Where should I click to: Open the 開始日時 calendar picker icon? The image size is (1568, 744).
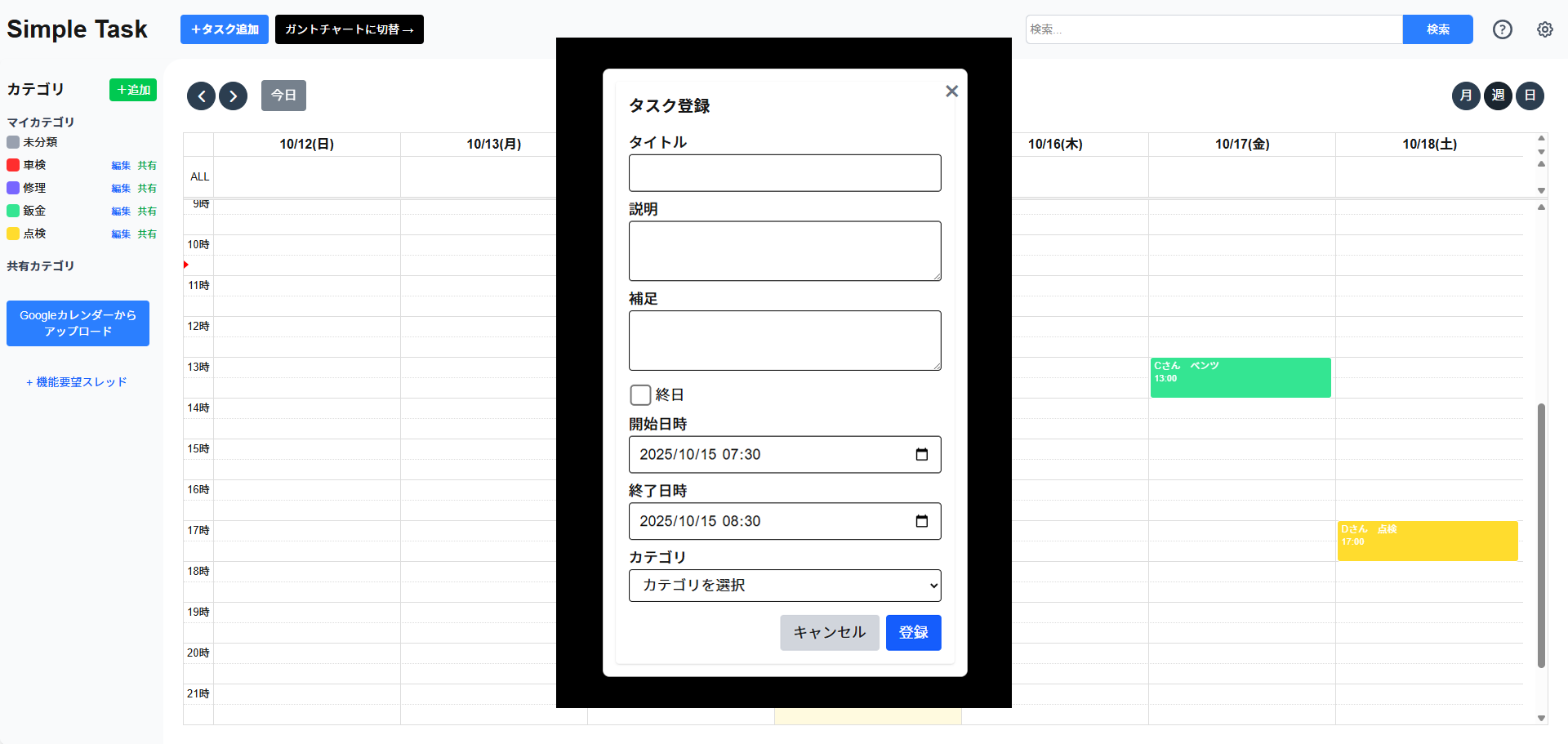pyautogui.click(x=922, y=454)
